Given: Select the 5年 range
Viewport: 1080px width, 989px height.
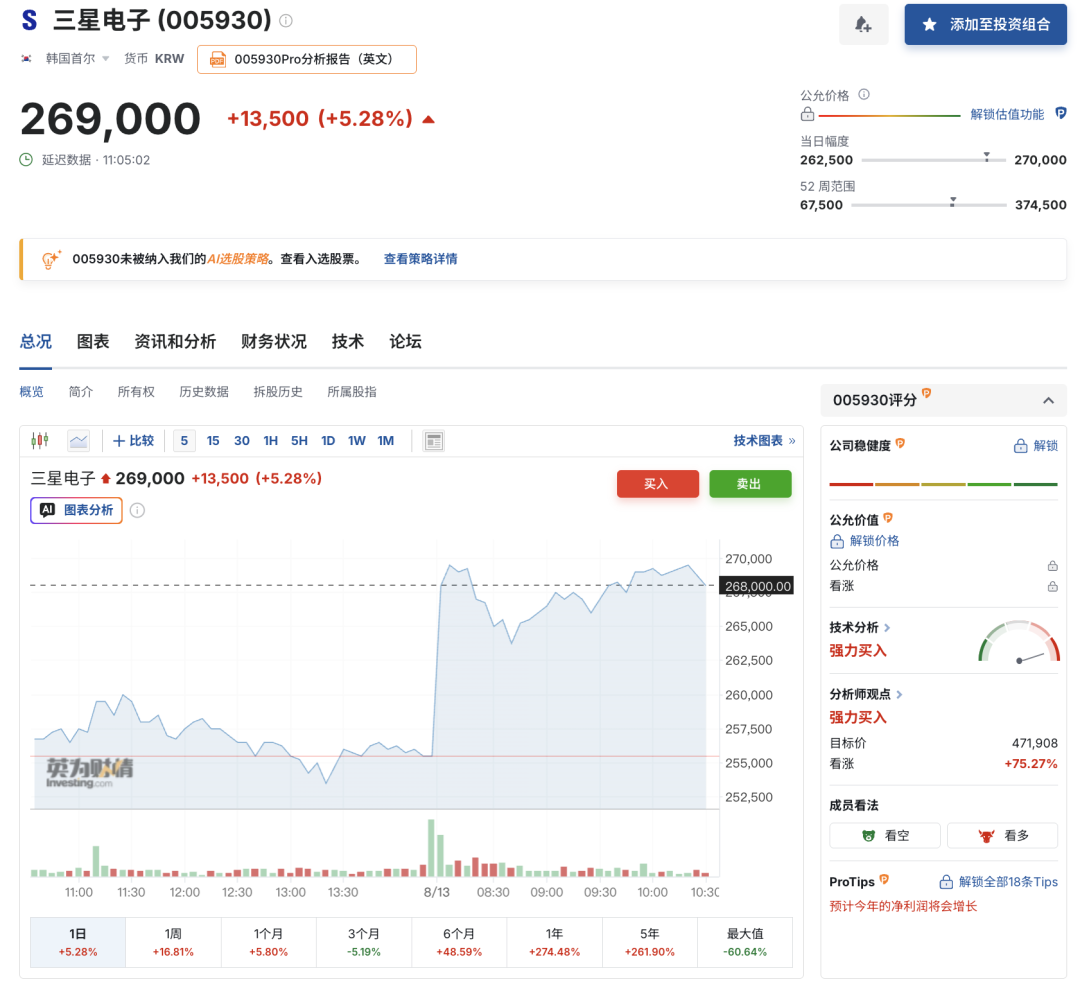Looking at the screenshot, I should [x=650, y=942].
